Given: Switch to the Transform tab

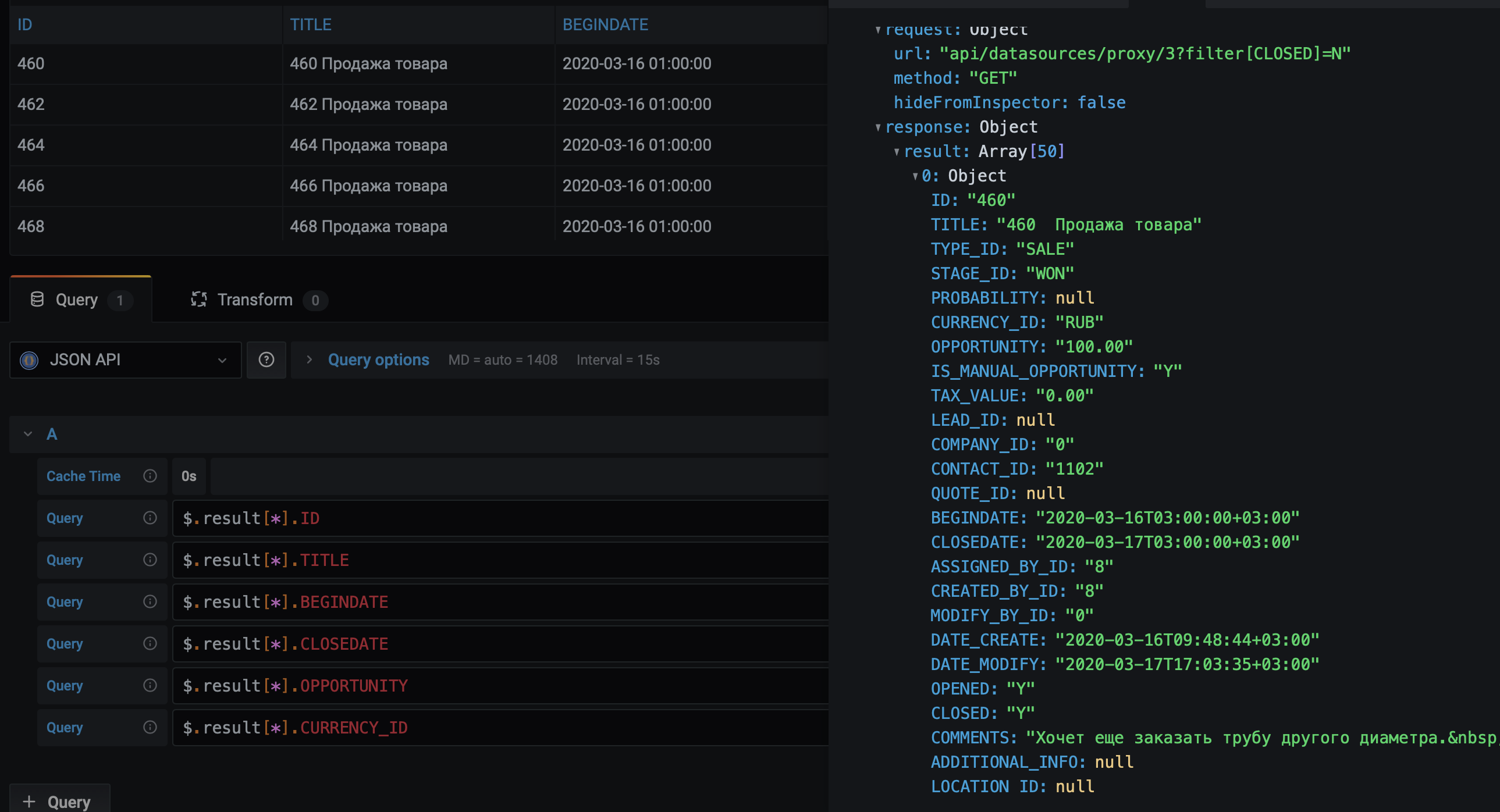Looking at the screenshot, I should tap(256, 299).
